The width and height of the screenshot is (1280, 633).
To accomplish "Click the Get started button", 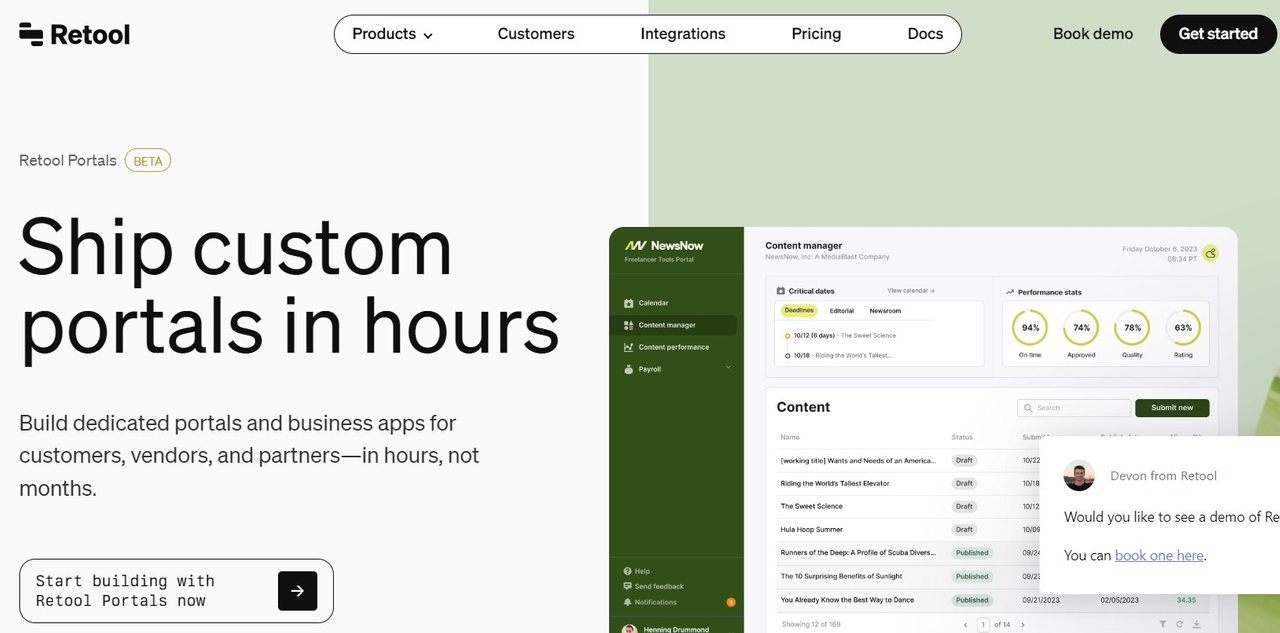I will coord(1218,34).
